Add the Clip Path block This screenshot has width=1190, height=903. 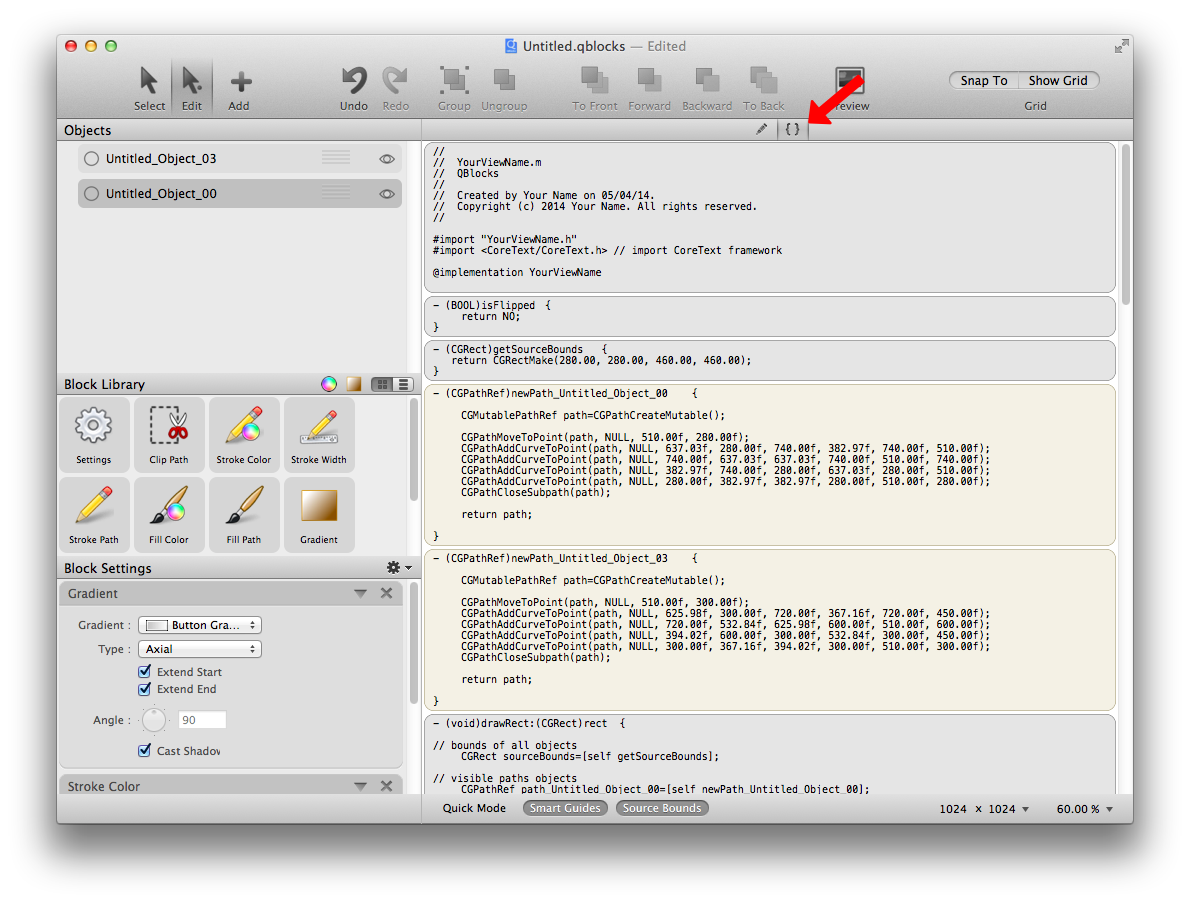pos(168,433)
